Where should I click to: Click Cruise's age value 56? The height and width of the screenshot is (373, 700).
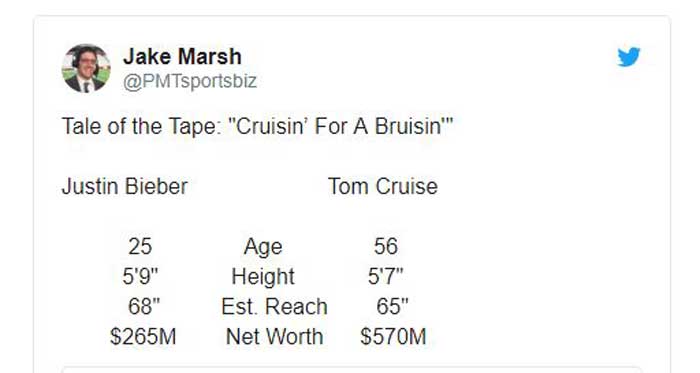pyautogui.click(x=386, y=246)
